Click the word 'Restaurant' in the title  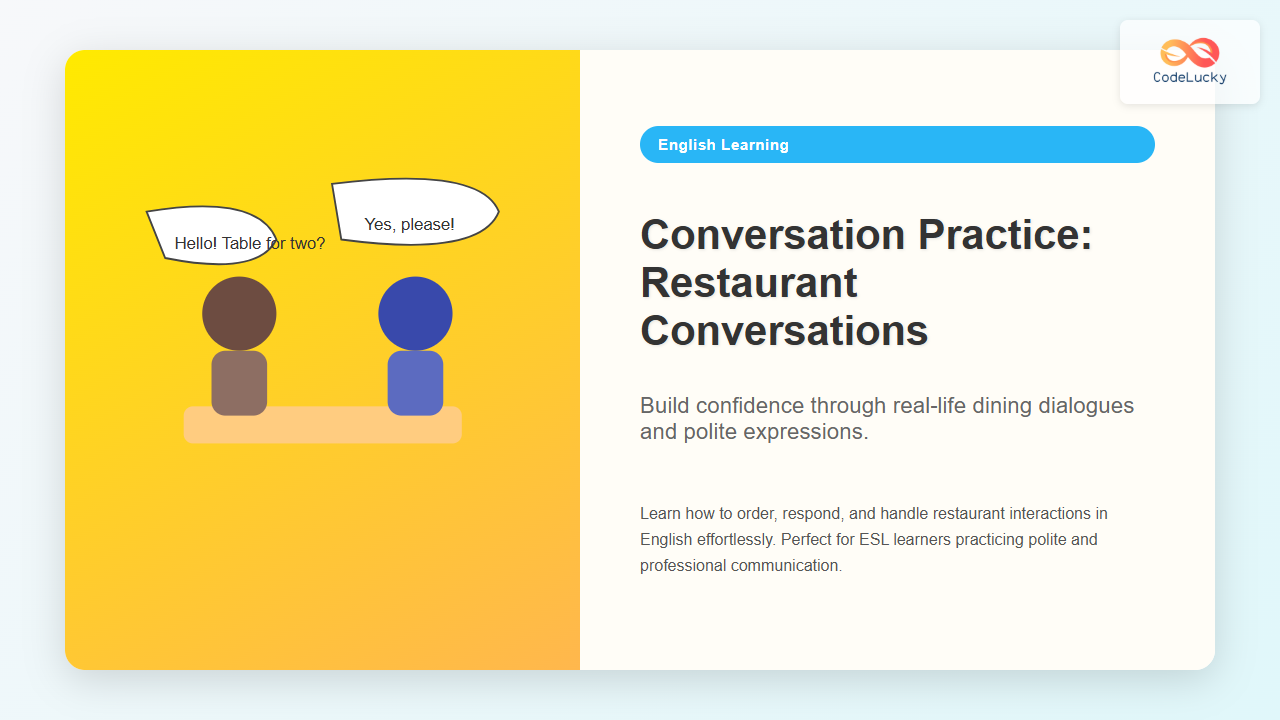coord(749,283)
